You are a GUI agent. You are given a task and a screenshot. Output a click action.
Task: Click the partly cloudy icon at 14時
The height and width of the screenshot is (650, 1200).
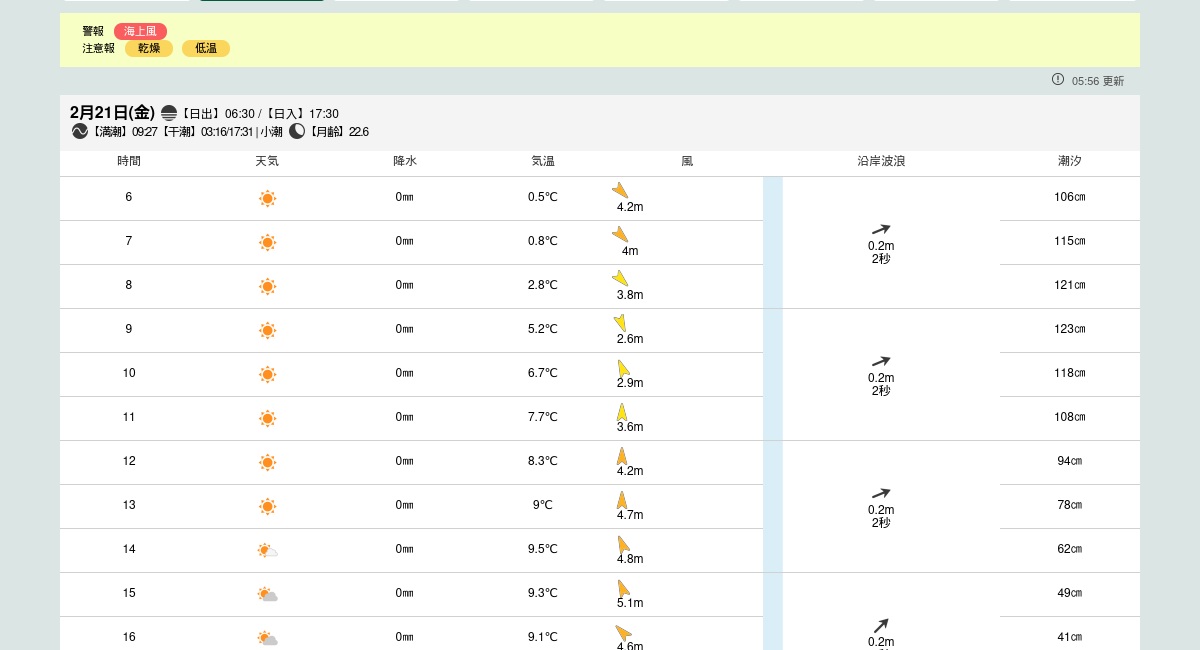(267, 550)
